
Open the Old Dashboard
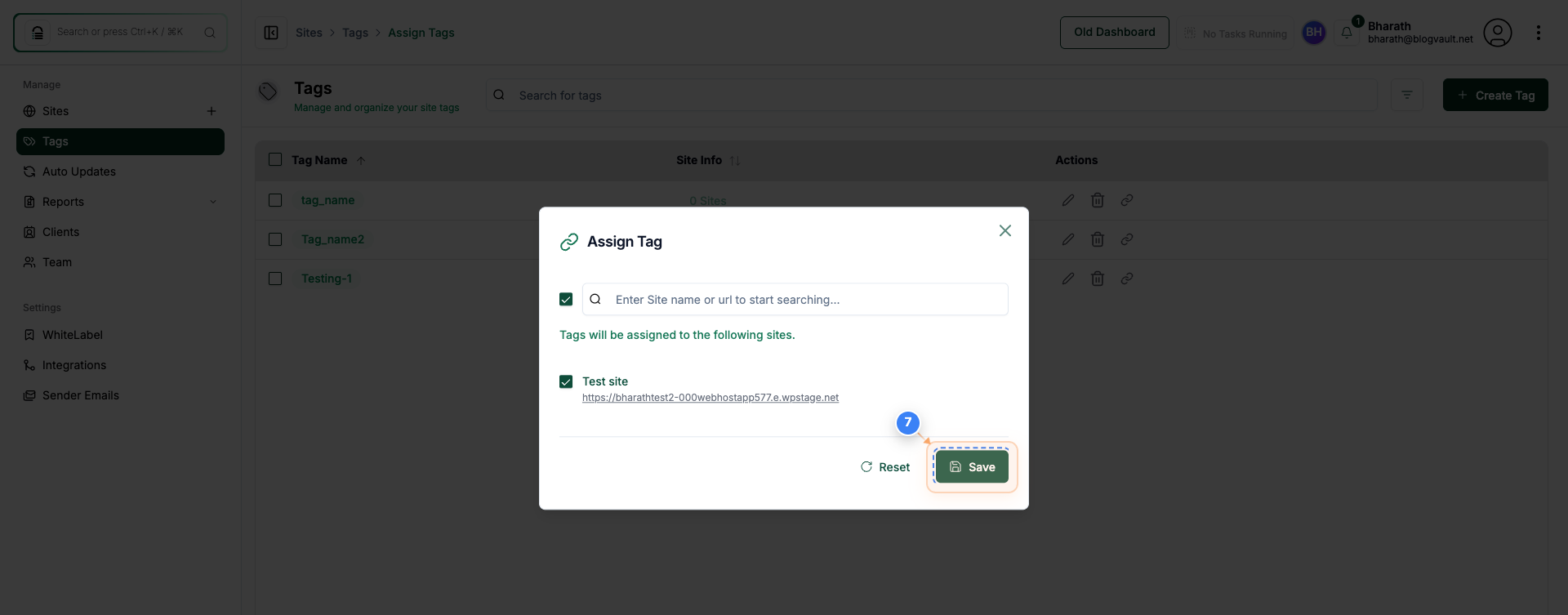tap(1115, 32)
